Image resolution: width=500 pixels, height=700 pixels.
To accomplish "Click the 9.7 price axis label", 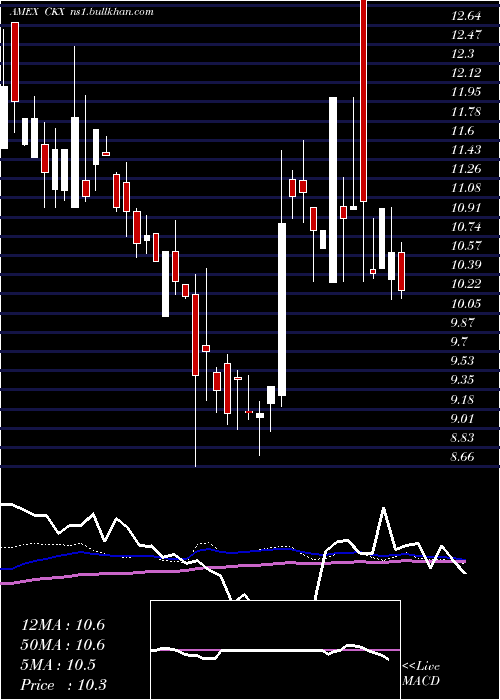I will pyautogui.click(x=461, y=342).
